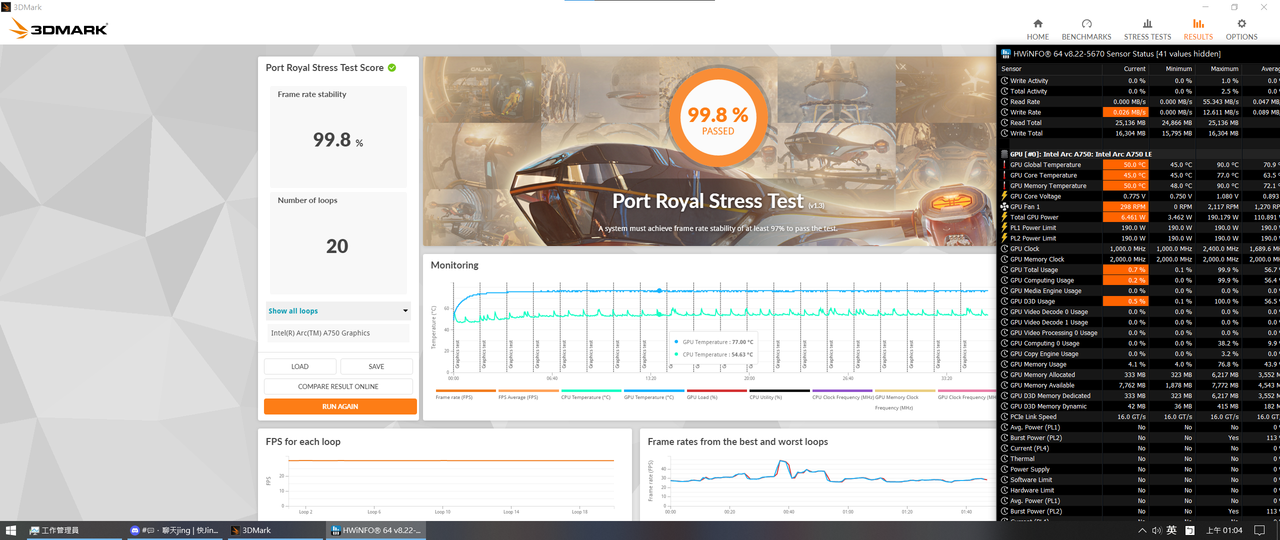The width and height of the screenshot is (1280, 540).
Task: Click thermometer icon of GPU Core Temperature
Action: pos(1004,175)
